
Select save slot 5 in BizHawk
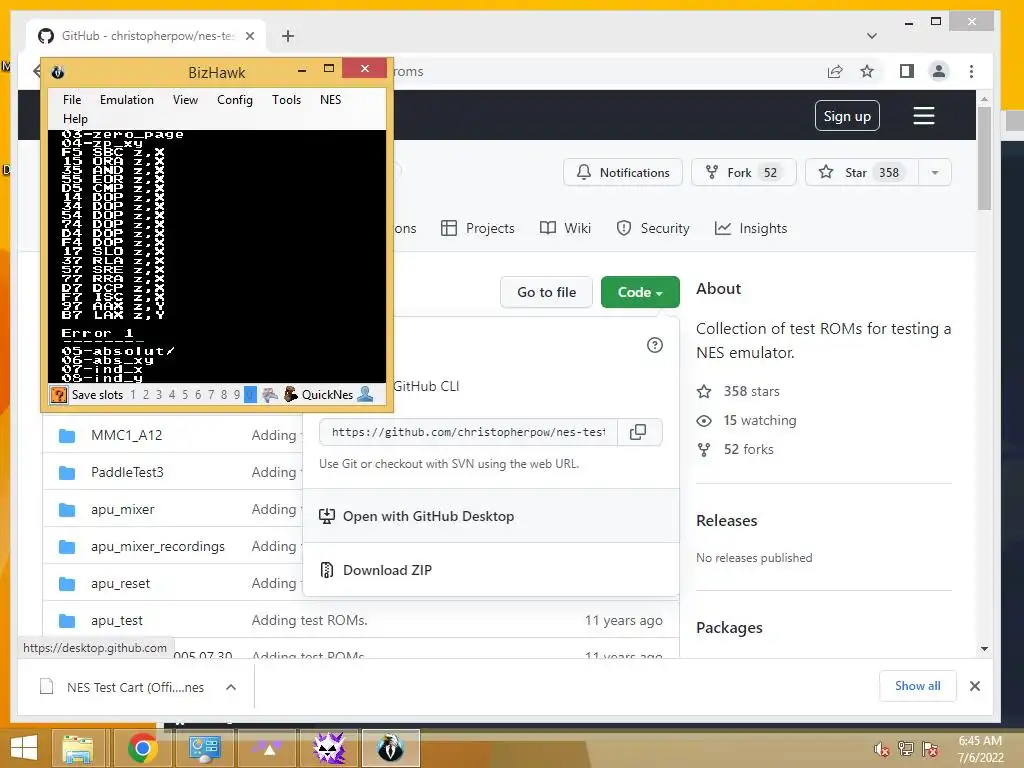coord(185,394)
